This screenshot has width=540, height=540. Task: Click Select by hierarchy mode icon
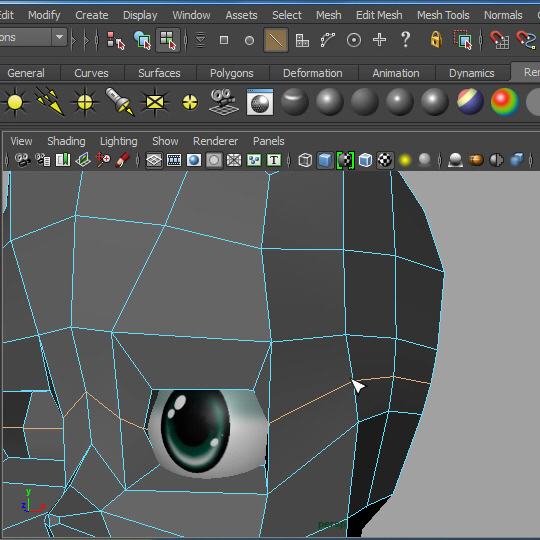[115, 40]
